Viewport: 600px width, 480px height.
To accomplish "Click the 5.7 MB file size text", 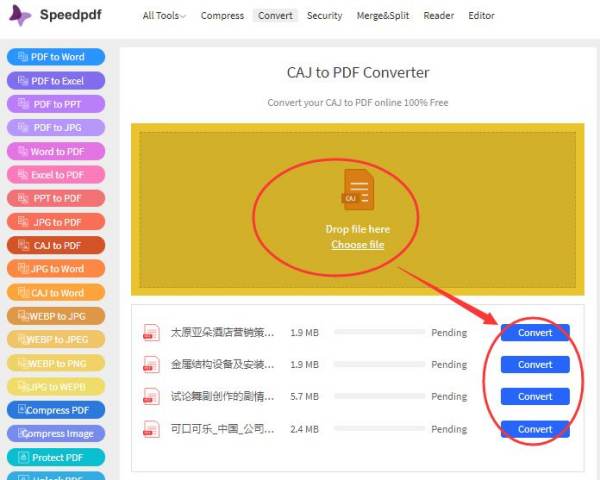I will (x=304, y=397).
